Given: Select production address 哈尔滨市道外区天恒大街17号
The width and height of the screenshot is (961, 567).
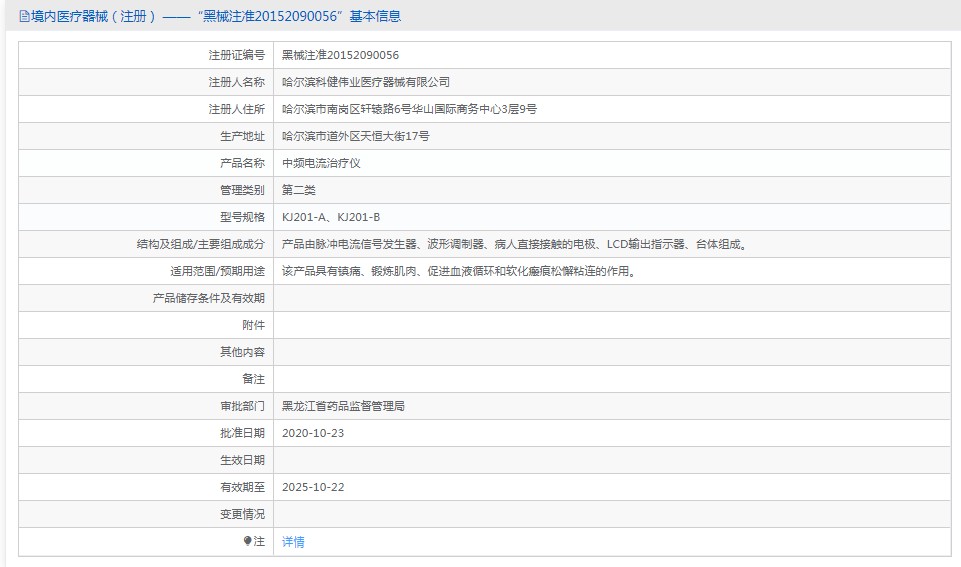Looking at the screenshot, I should 355,136.
